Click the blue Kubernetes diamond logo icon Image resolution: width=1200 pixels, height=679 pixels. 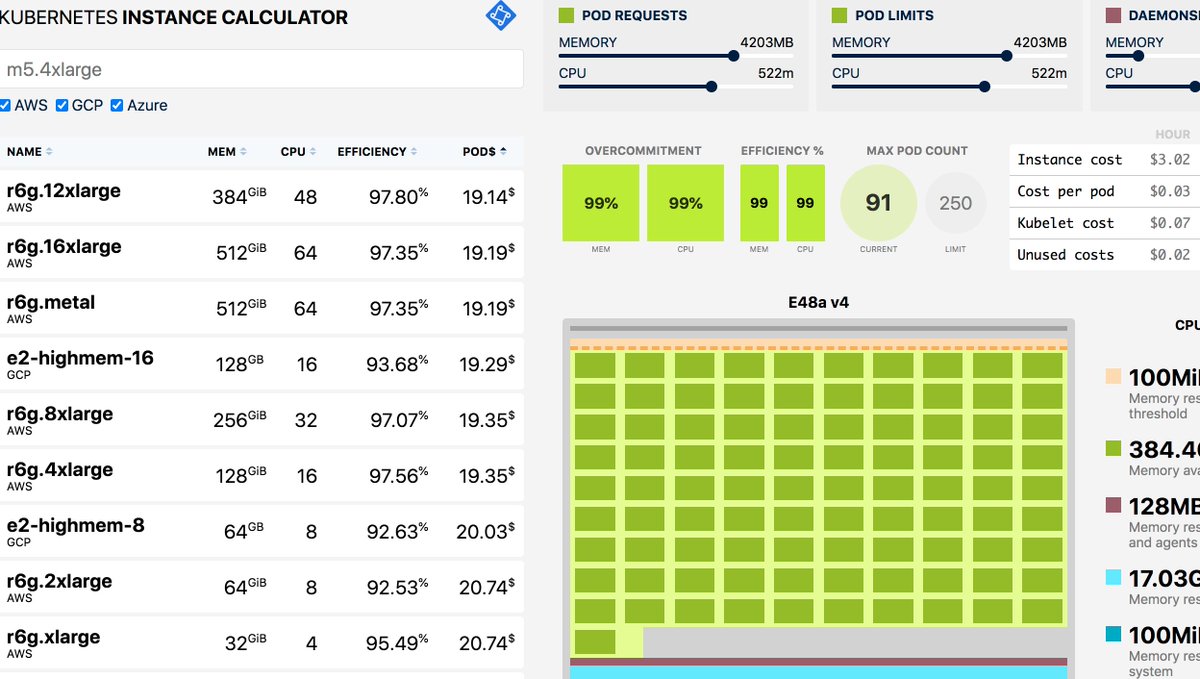pyautogui.click(x=499, y=15)
